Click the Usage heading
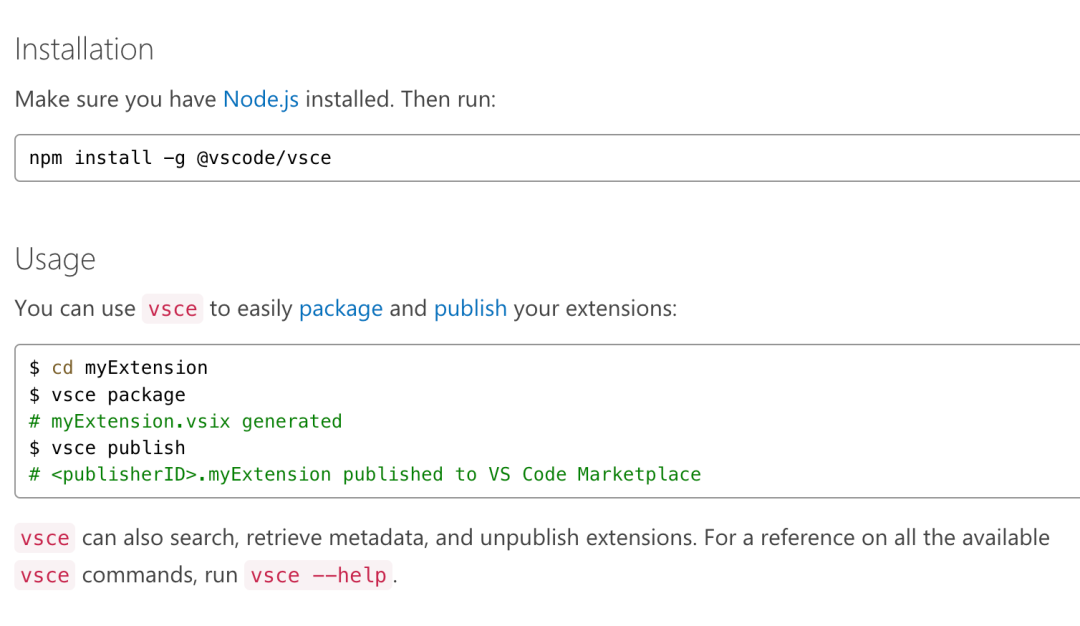Image resolution: width=1080 pixels, height=626 pixels. pyautogui.click(x=55, y=260)
